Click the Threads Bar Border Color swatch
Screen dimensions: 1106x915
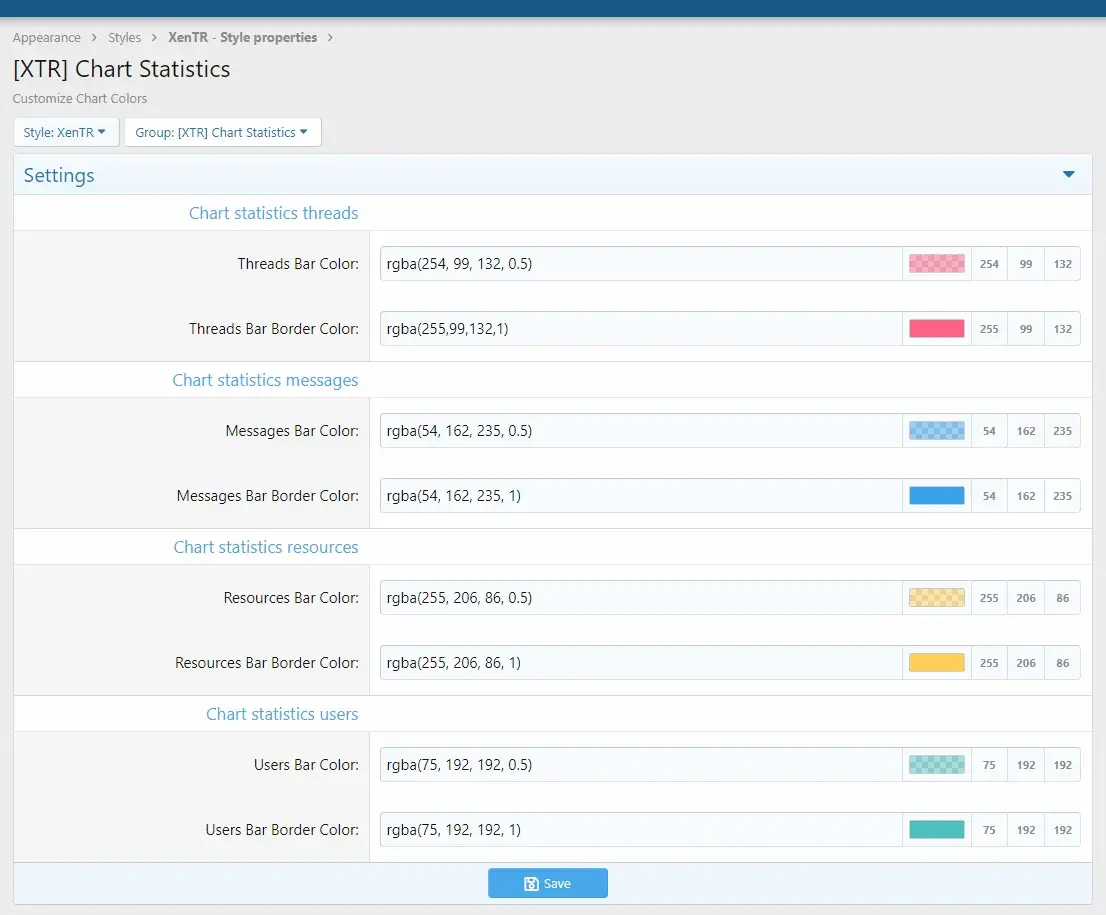tap(936, 329)
